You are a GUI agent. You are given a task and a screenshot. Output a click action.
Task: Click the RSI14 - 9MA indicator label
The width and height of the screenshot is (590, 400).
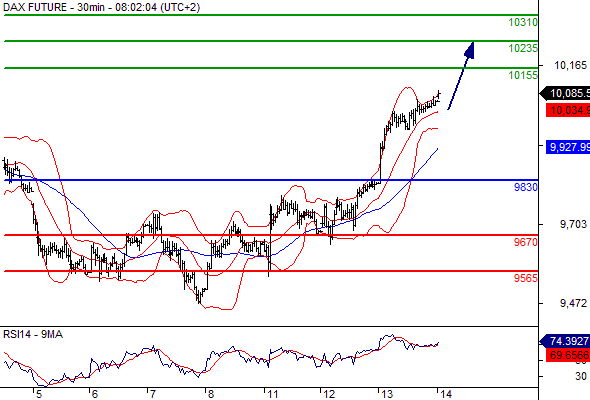(33, 335)
